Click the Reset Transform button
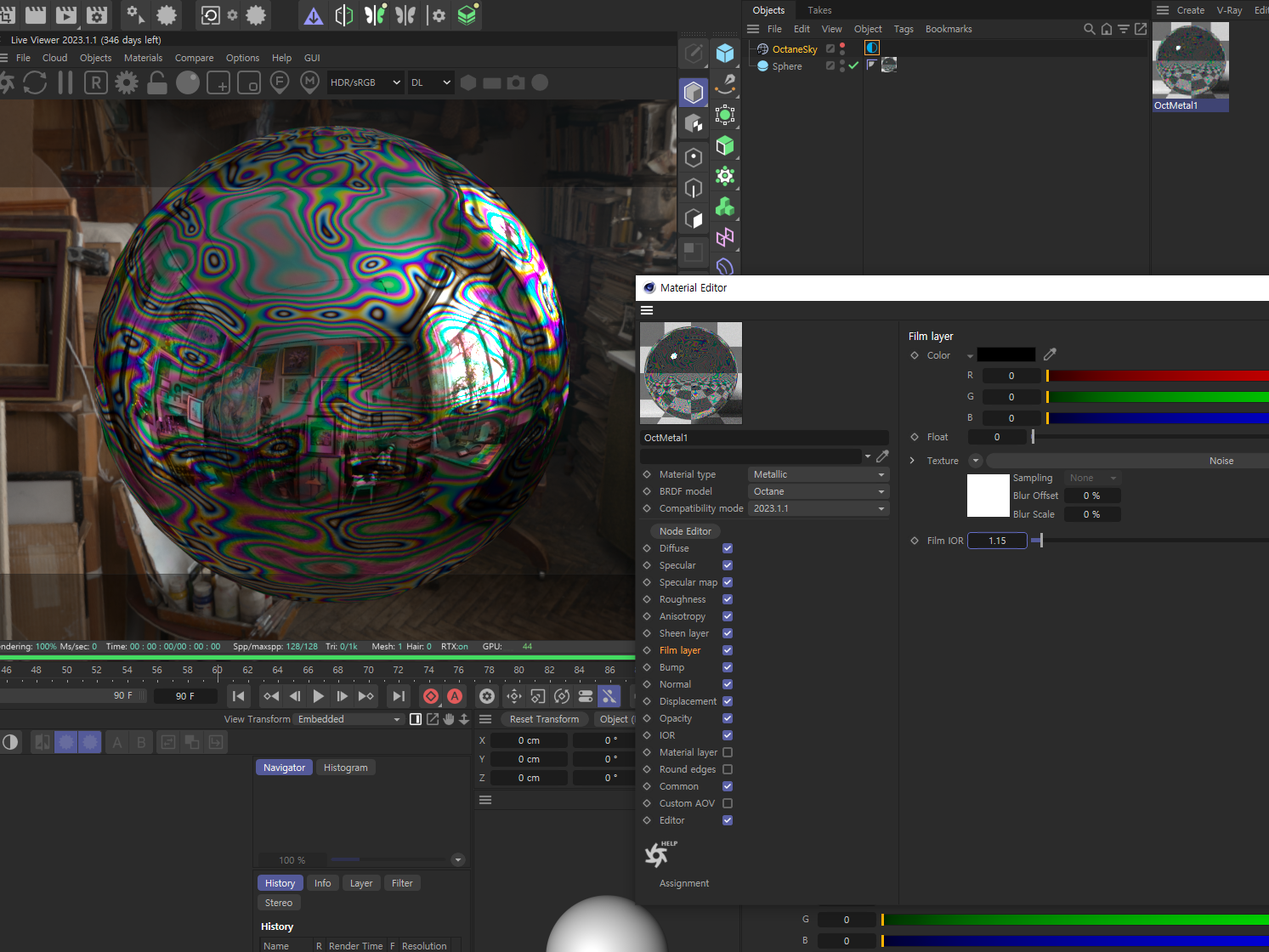Viewport: 1269px width, 952px height. point(544,719)
